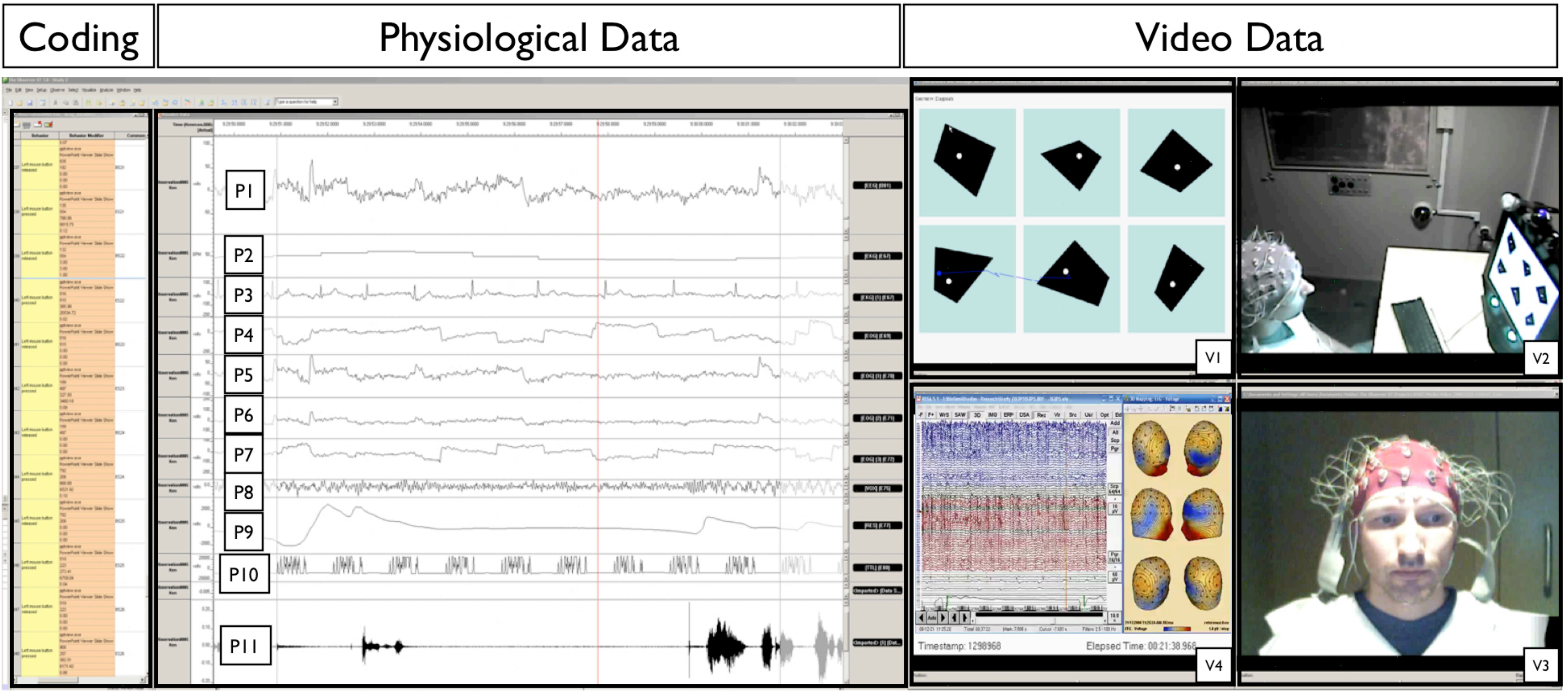Open the File menu
This screenshot has width=1568, height=693.
(x=9, y=90)
